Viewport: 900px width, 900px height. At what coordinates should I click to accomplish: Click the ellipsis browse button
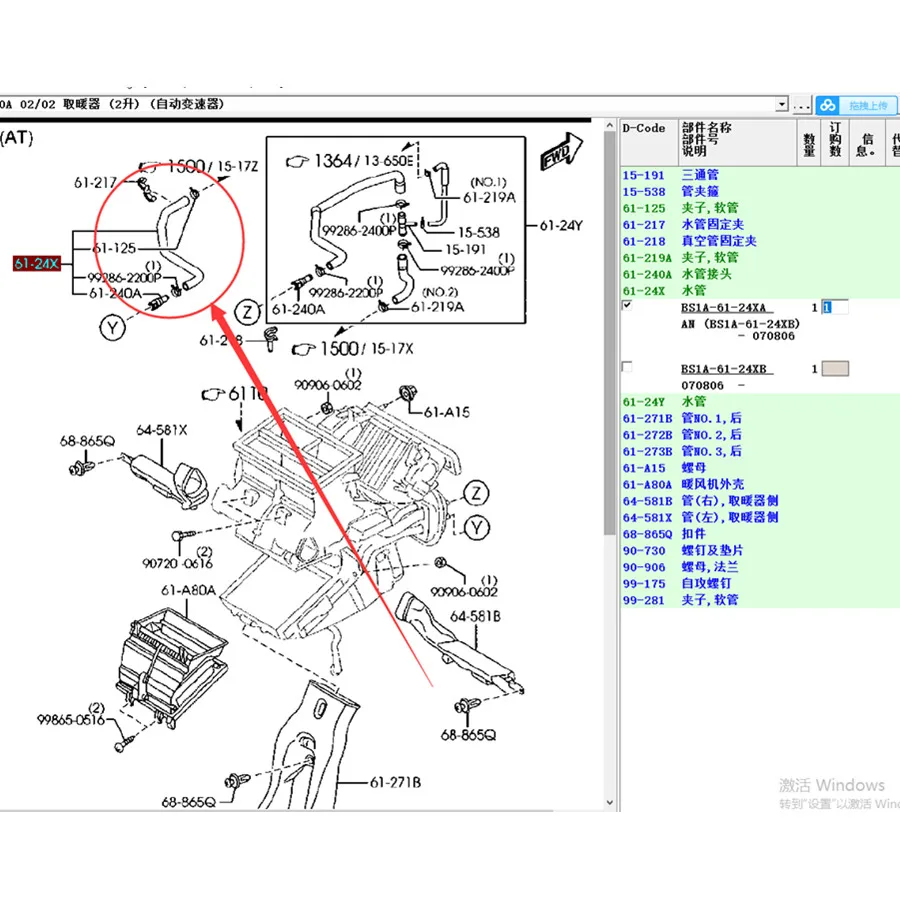pyautogui.click(x=801, y=106)
